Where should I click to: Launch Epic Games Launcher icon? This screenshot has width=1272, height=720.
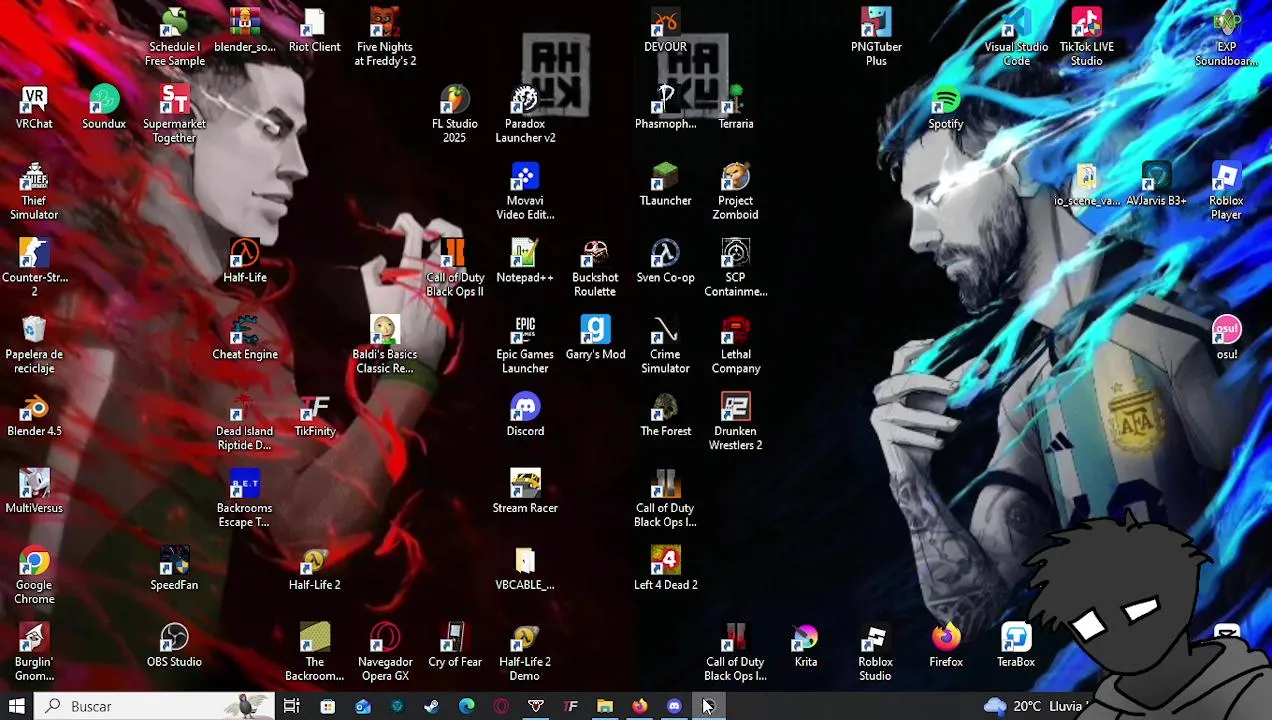click(x=525, y=345)
